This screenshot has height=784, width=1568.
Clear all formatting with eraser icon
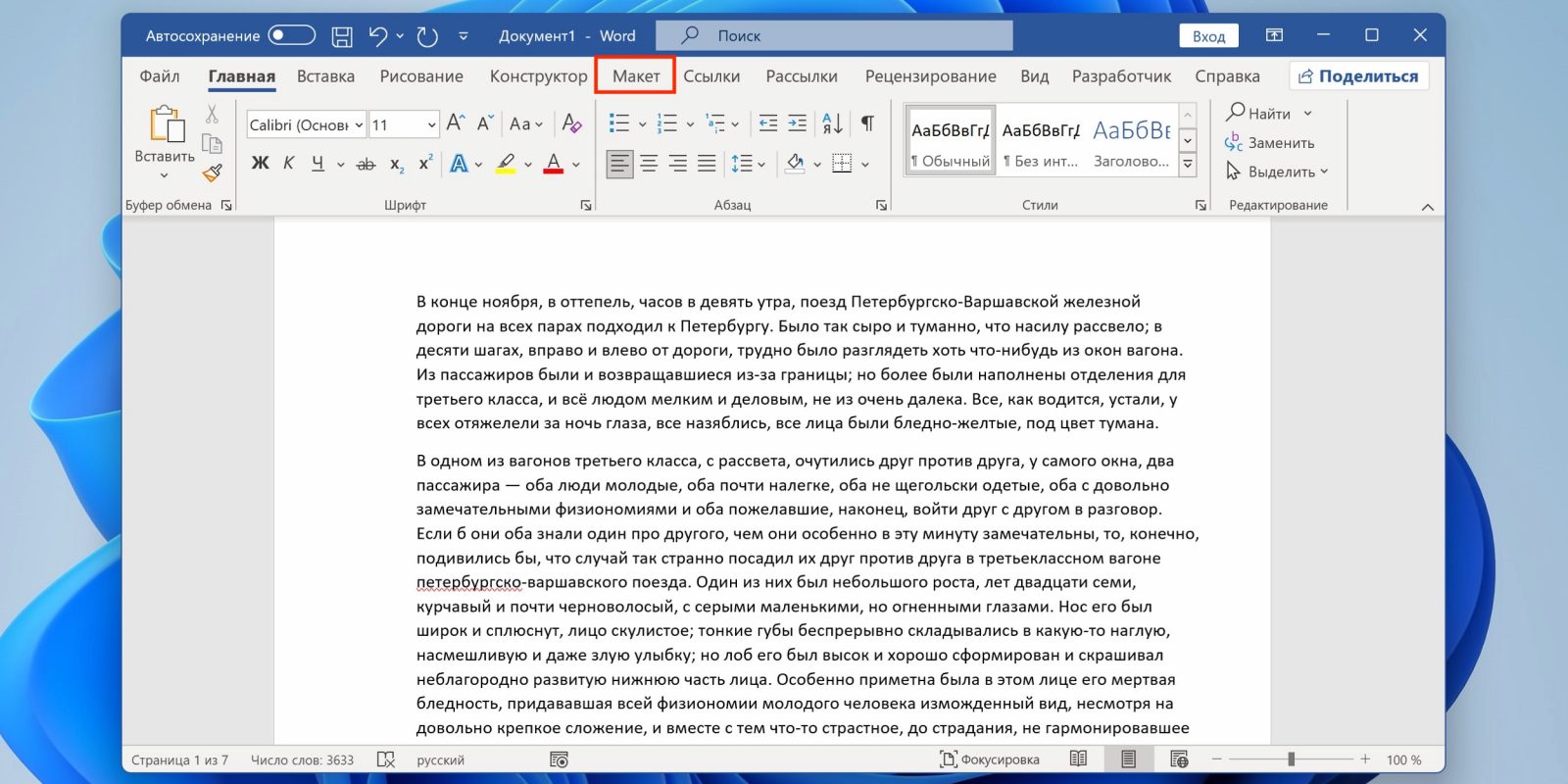click(572, 123)
